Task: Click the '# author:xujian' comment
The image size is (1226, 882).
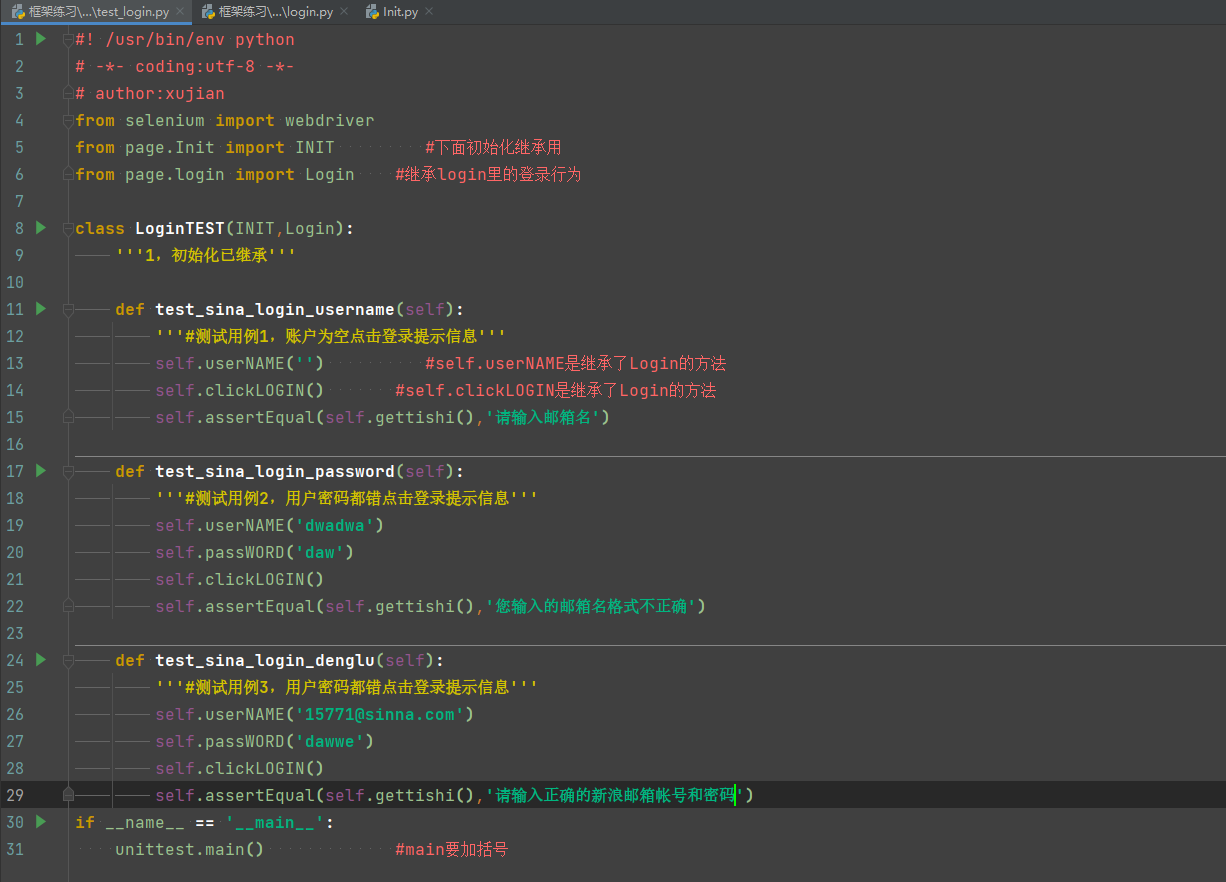Action: click(150, 94)
